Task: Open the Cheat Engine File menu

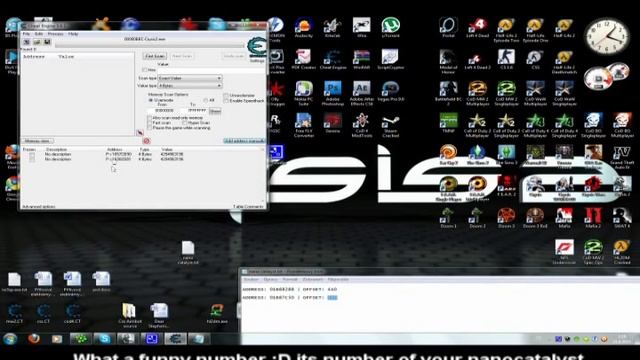Action: [26, 34]
